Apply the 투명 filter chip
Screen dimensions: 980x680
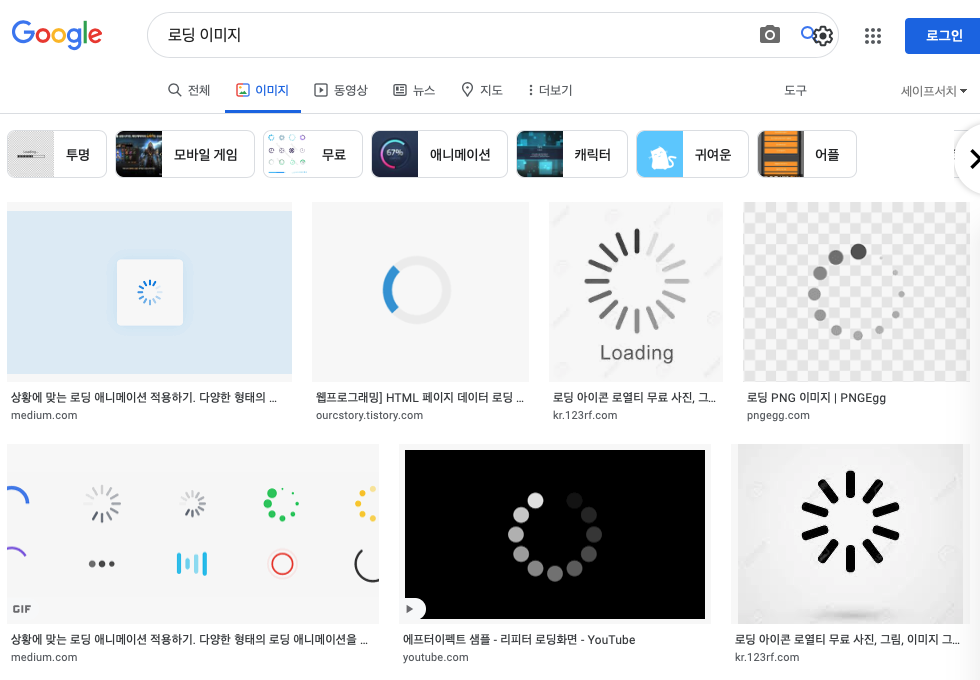point(56,154)
